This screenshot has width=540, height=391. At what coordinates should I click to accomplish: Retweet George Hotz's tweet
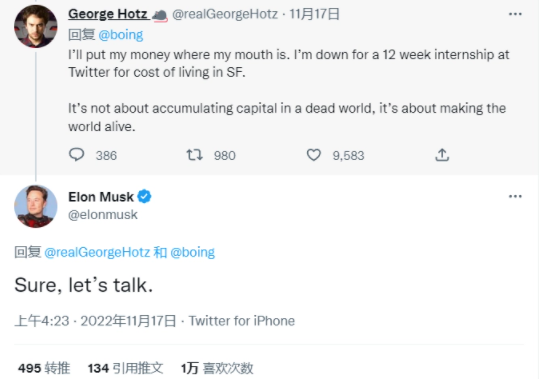pos(195,155)
